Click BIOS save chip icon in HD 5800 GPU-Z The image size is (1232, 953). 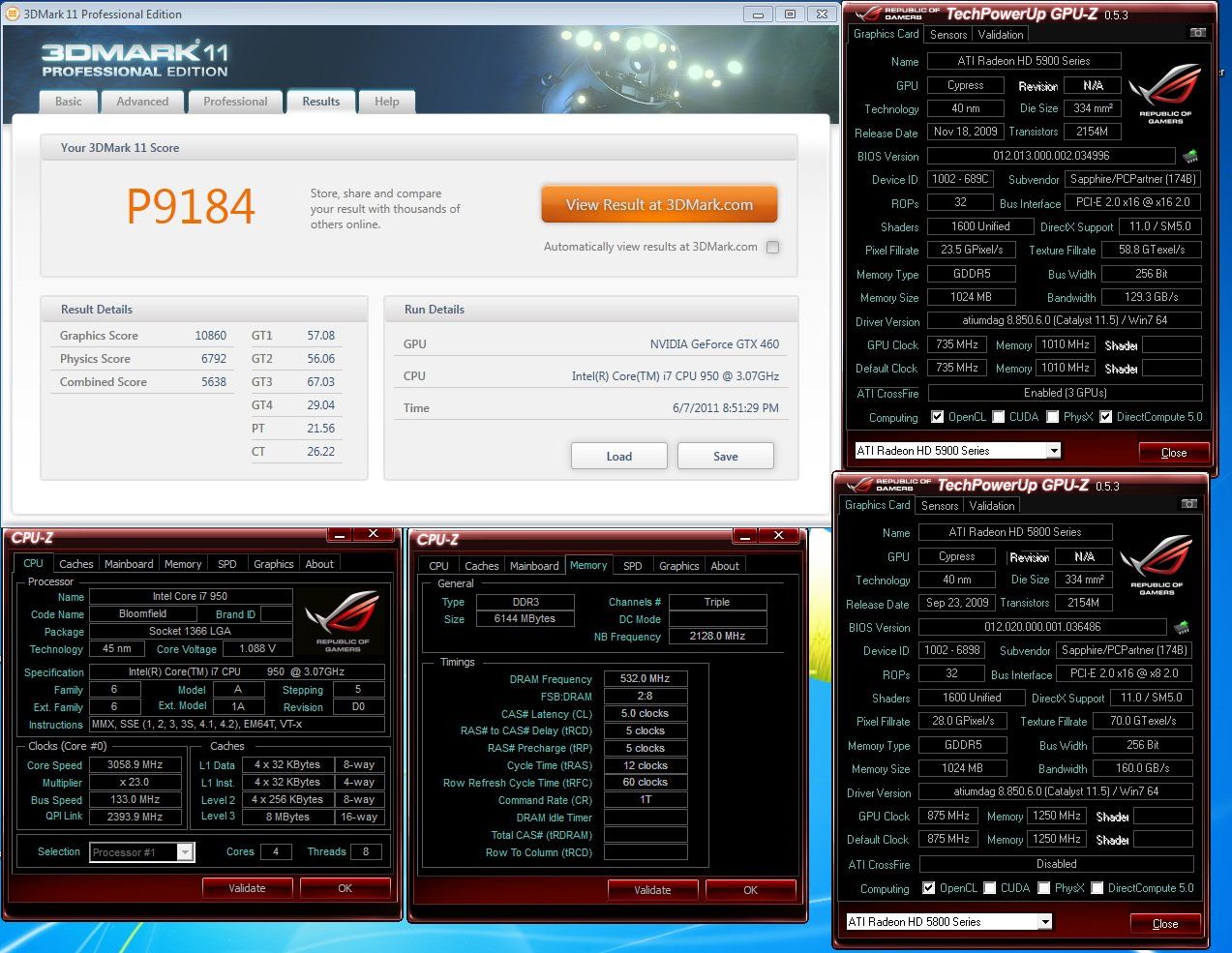[x=1182, y=627]
